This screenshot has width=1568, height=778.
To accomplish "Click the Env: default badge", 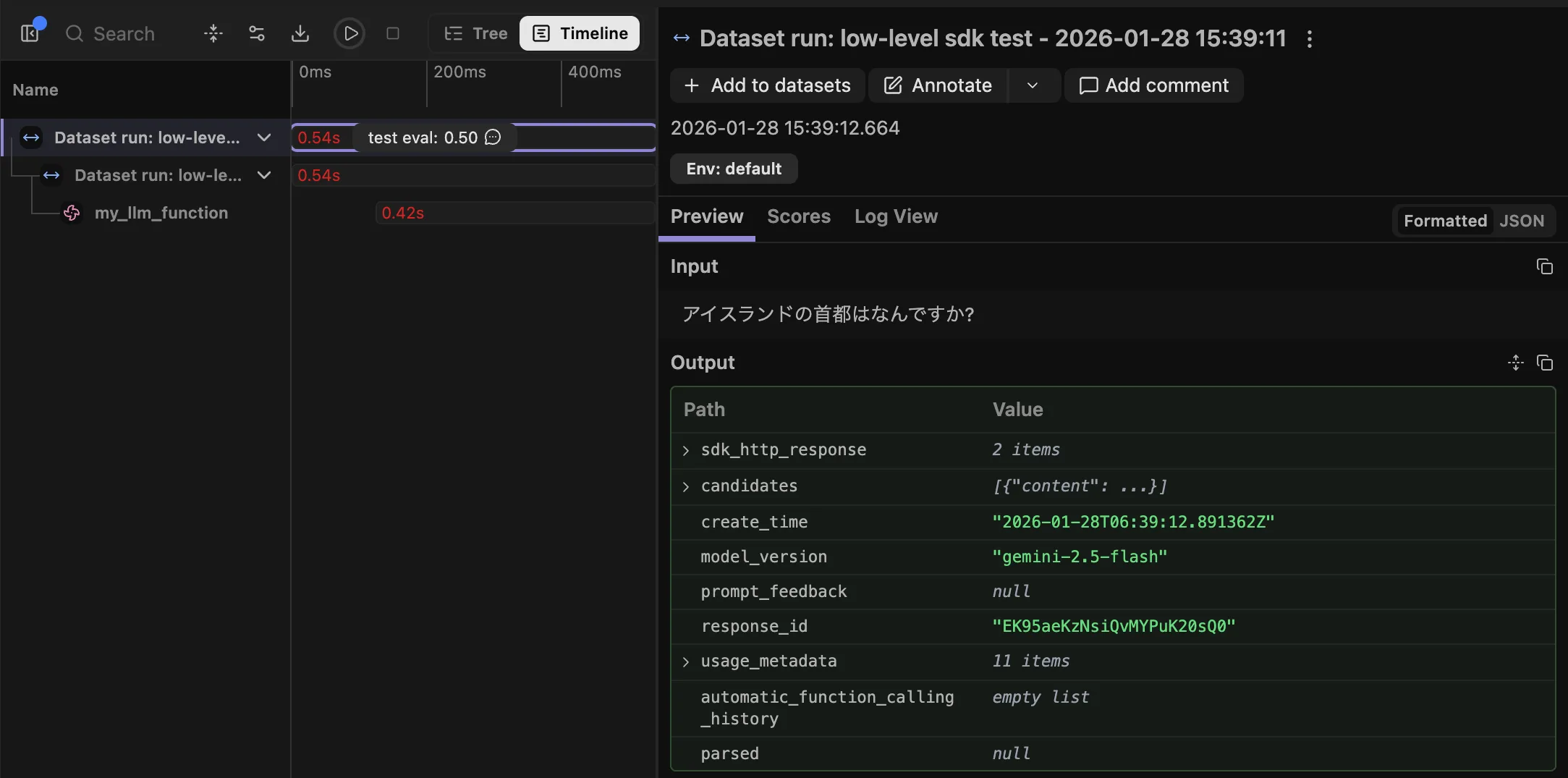I will point(734,169).
